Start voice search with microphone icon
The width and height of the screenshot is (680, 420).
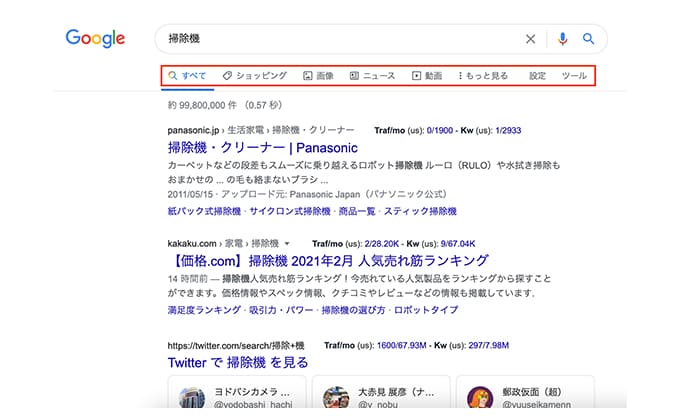[562, 39]
